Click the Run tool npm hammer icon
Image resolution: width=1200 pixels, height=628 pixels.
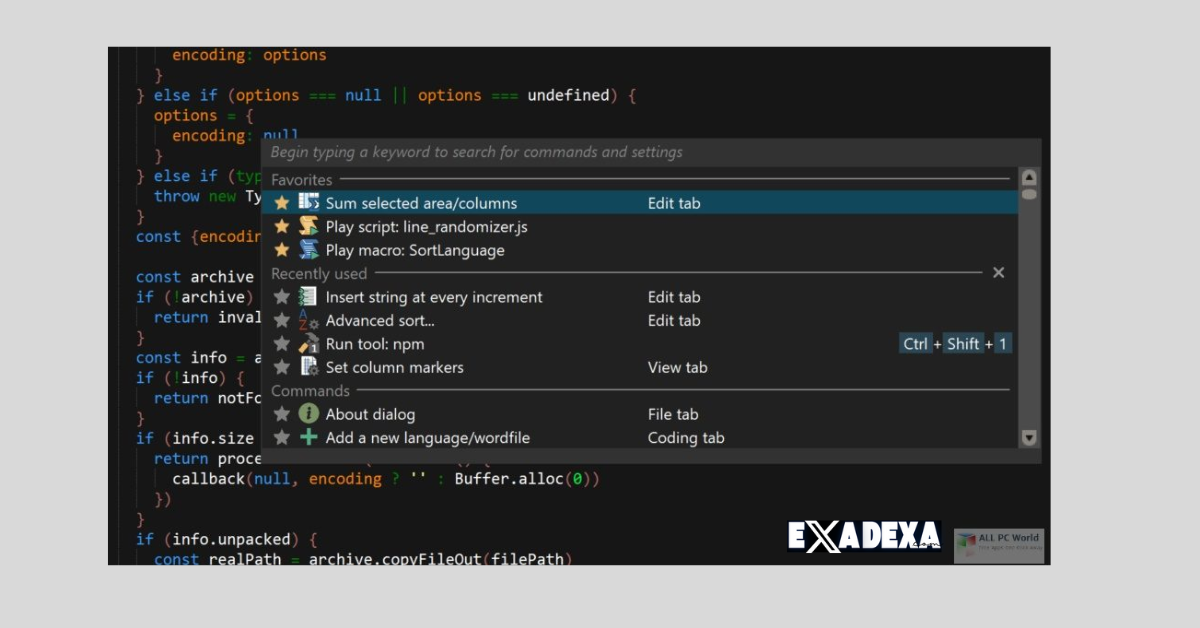click(x=309, y=343)
